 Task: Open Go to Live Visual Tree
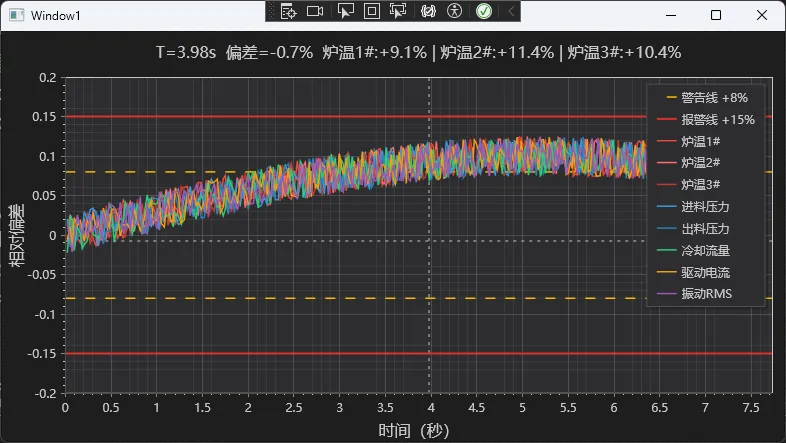click(x=288, y=11)
